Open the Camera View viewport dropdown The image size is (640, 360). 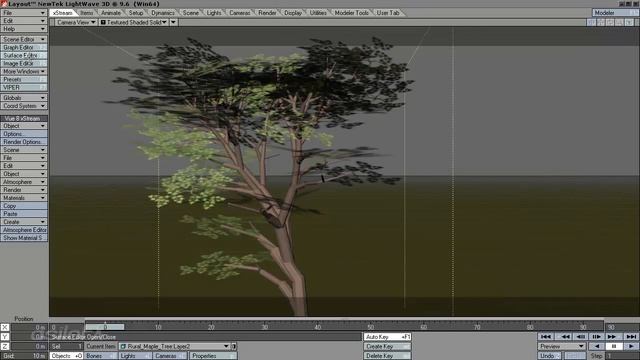pos(76,22)
